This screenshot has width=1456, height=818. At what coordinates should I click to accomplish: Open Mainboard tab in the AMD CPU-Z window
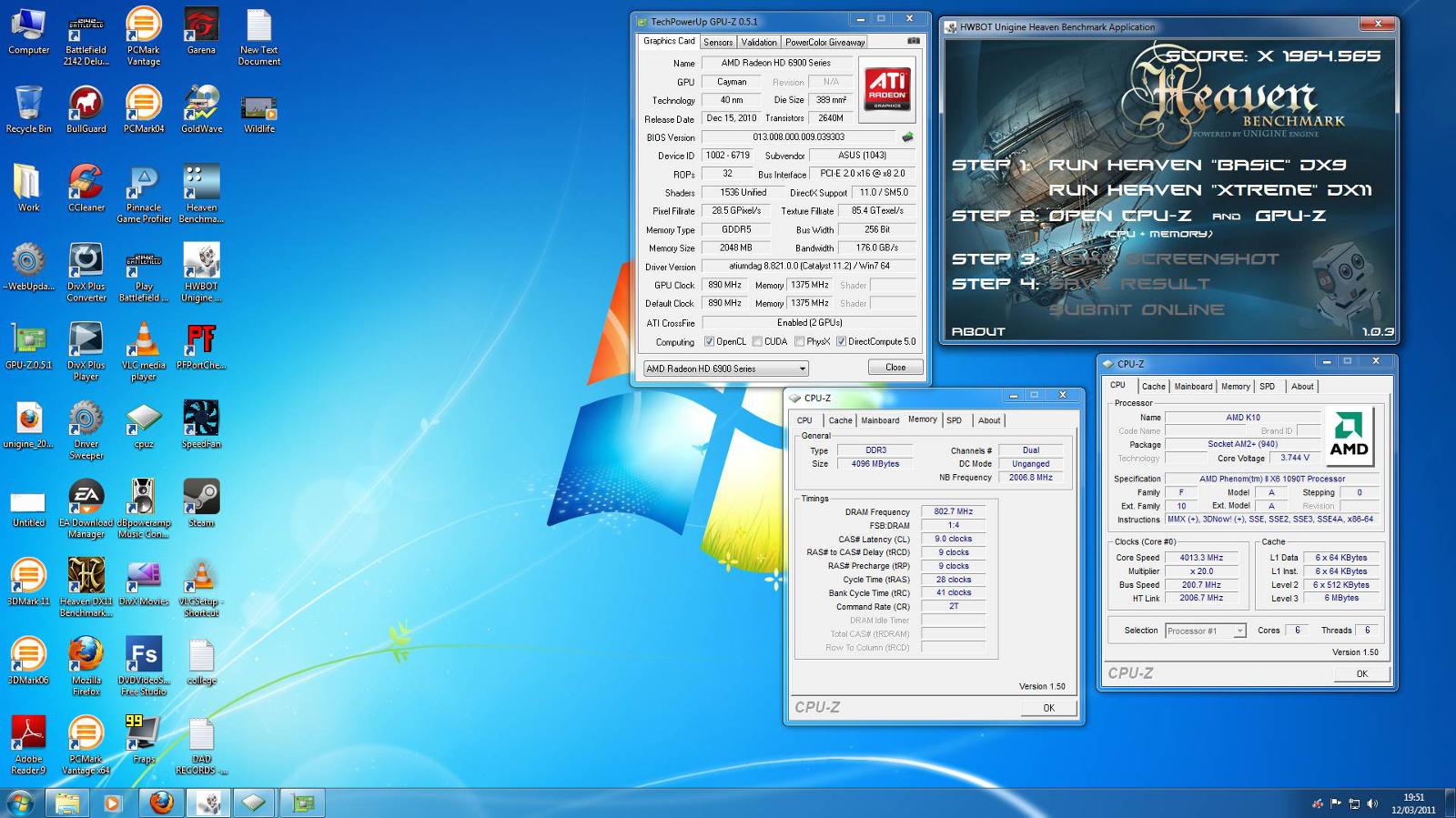(x=1193, y=387)
